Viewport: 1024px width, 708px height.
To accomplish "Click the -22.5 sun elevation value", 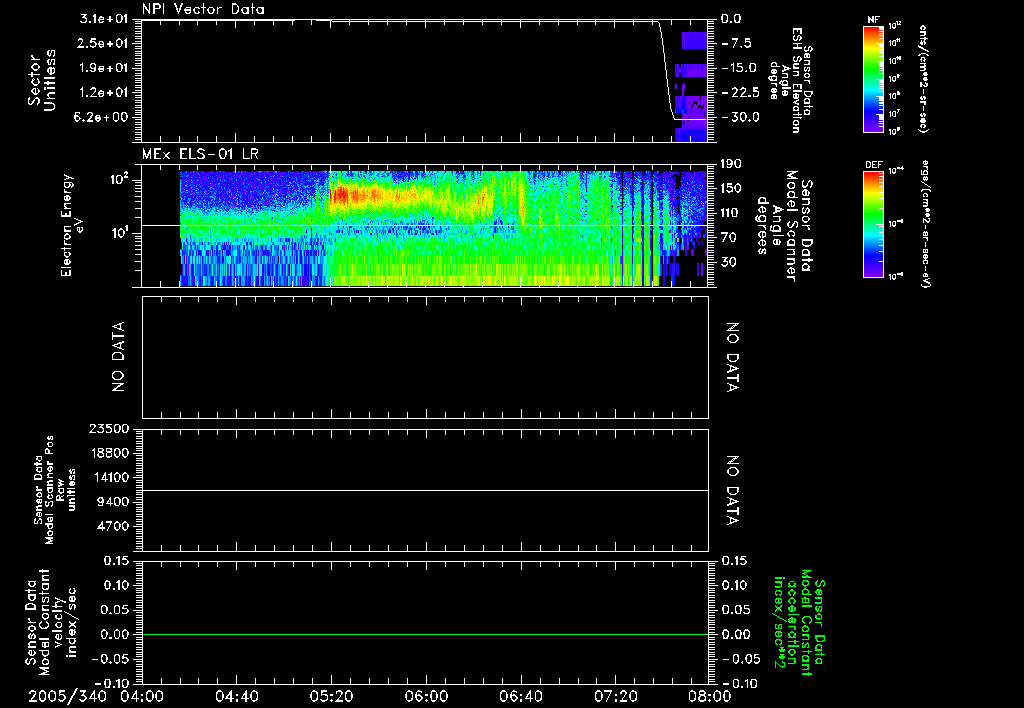I will 740,92.
